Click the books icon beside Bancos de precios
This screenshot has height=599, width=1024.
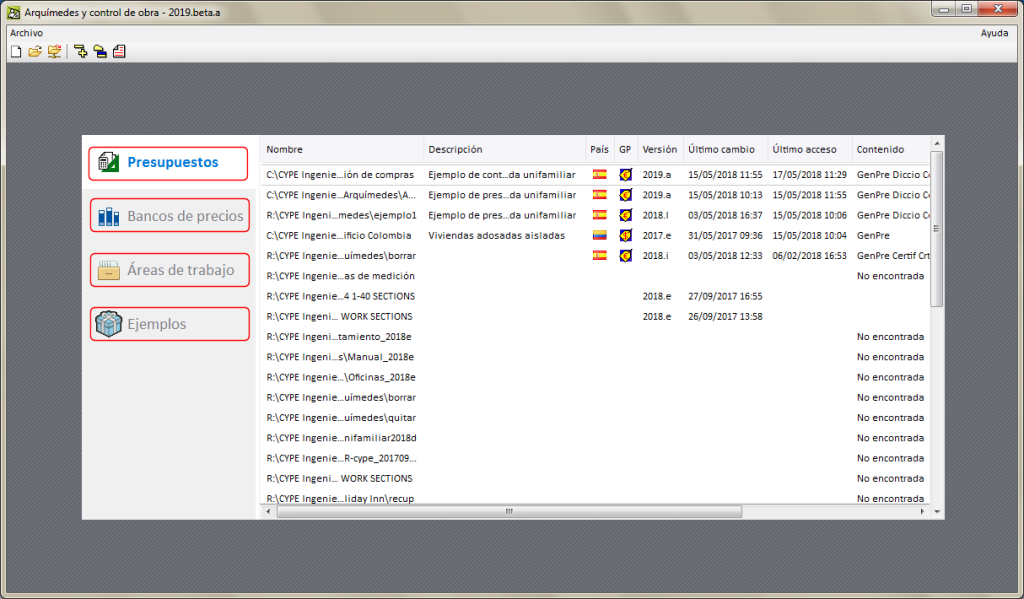click(108, 216)
